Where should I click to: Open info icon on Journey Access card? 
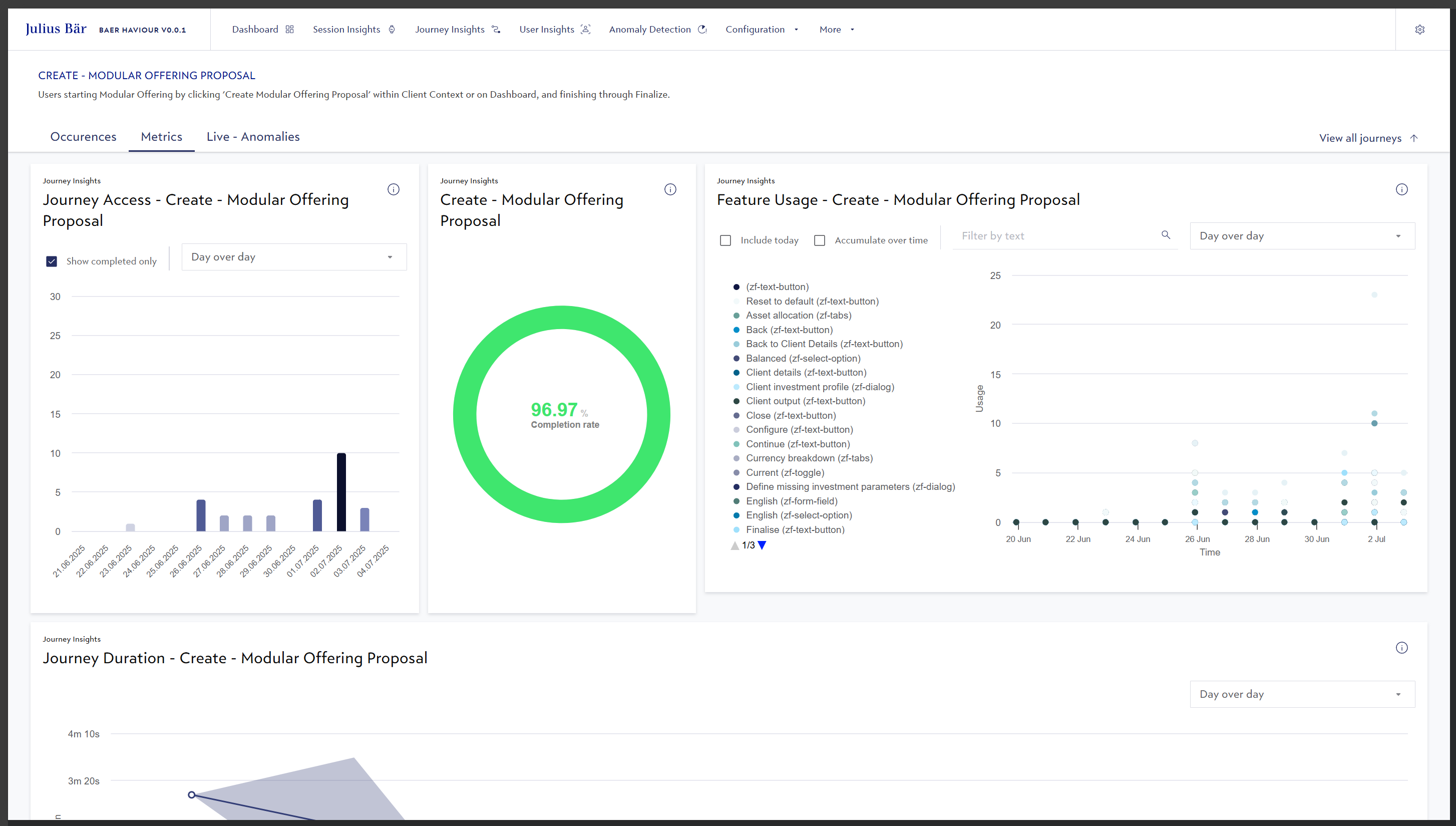(x=394, y=189)
